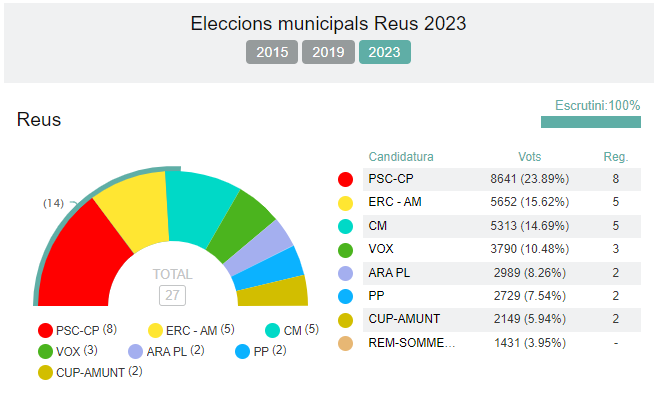The image size is (657, 395).
Task: Click the lavender ARA PL table dot
Action: point(346,273)
